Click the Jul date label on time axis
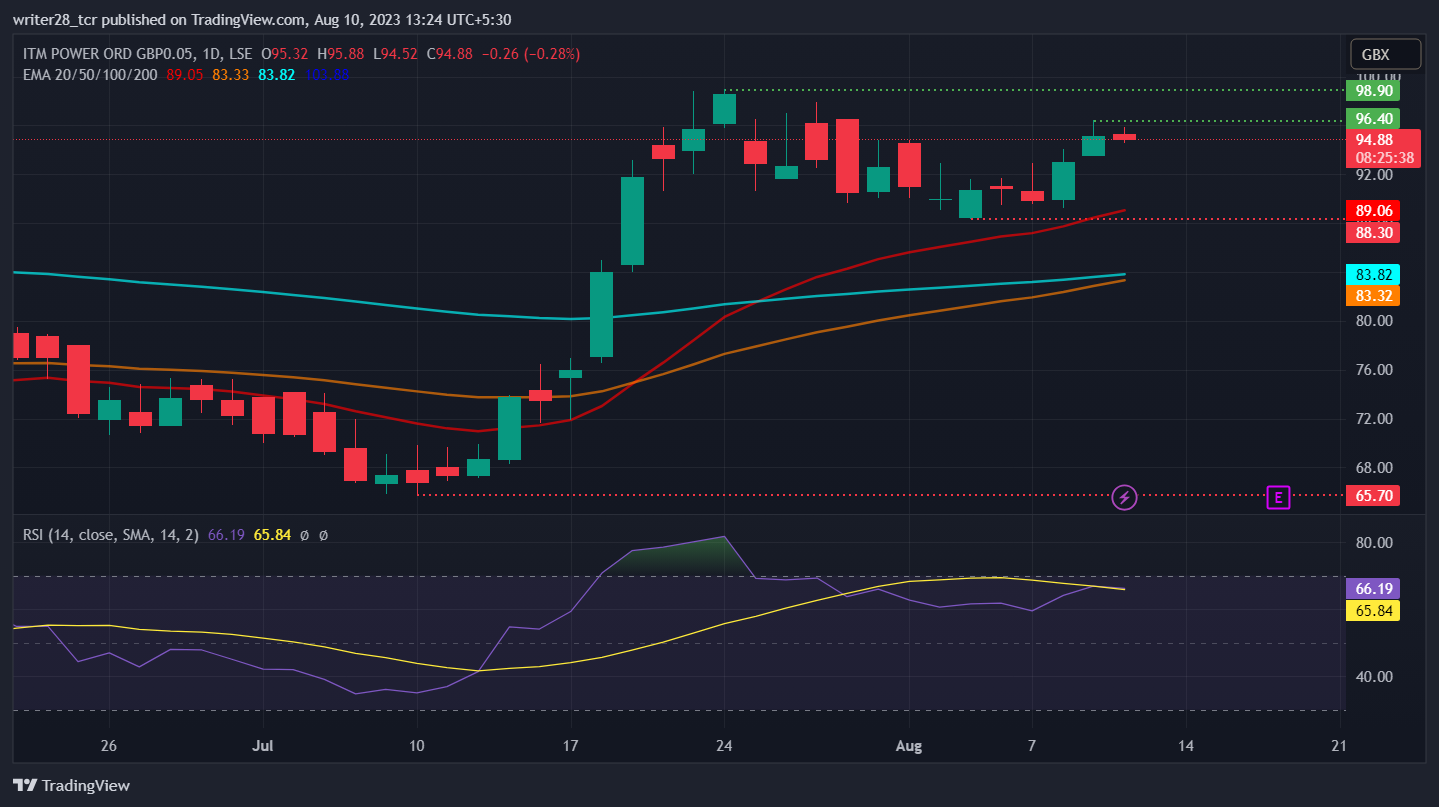 tap(263, 746)
